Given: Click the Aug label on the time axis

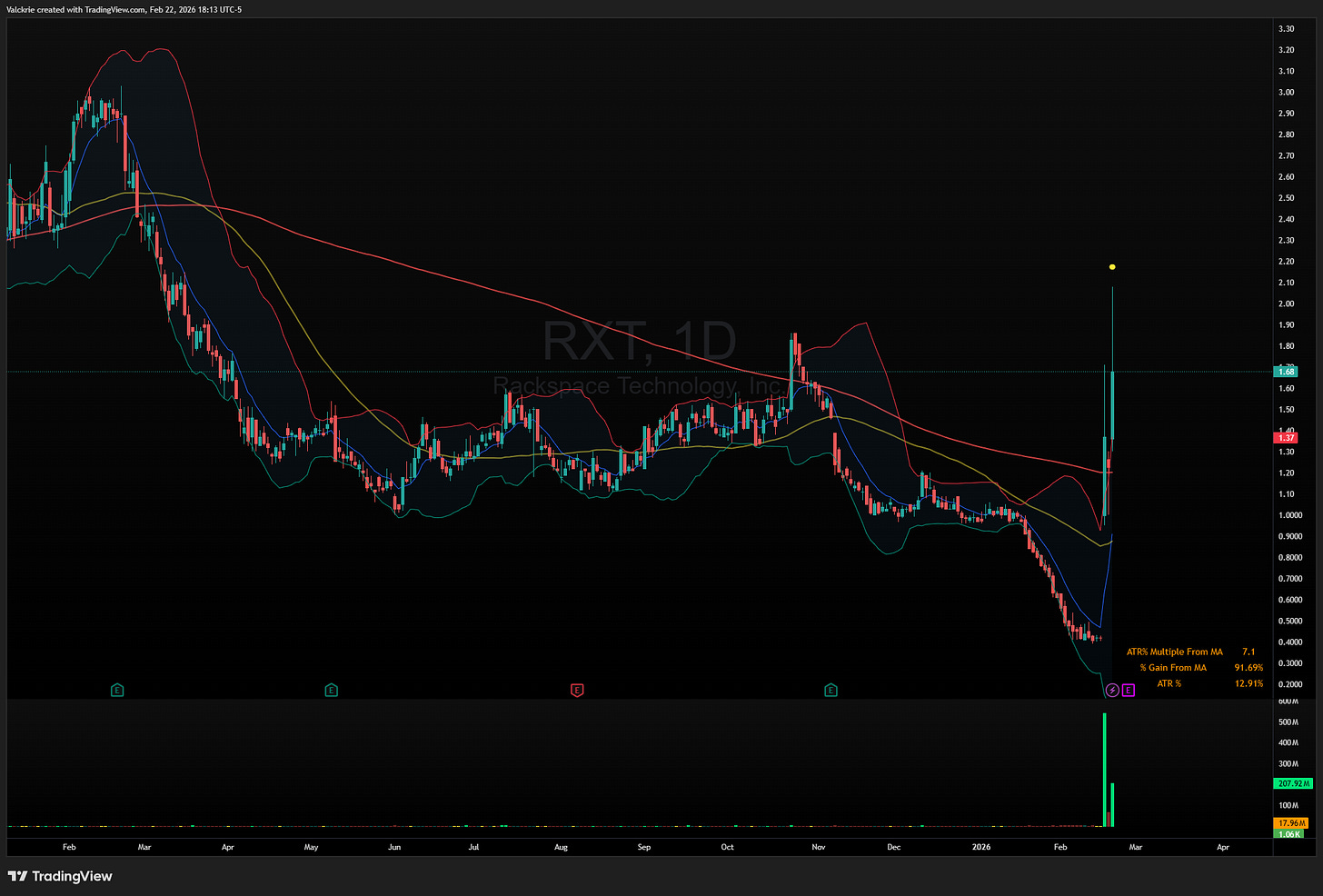Looking at the screenshot, I should pos(561,847).
